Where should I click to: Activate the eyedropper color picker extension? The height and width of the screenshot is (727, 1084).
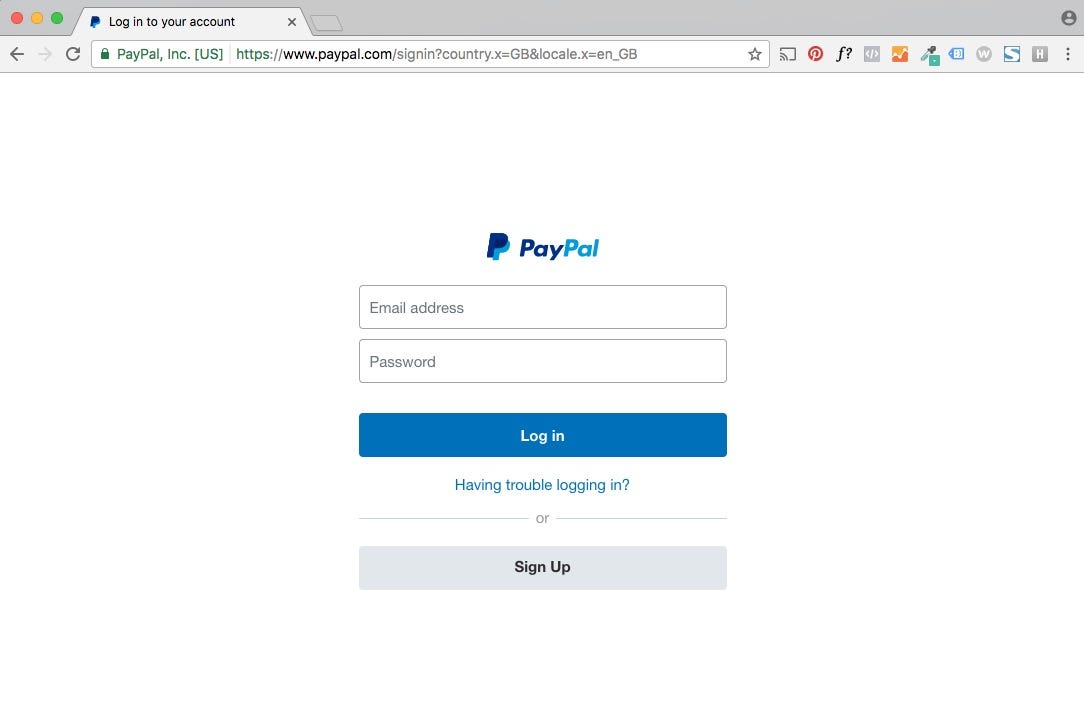click(x=929, y=55)
